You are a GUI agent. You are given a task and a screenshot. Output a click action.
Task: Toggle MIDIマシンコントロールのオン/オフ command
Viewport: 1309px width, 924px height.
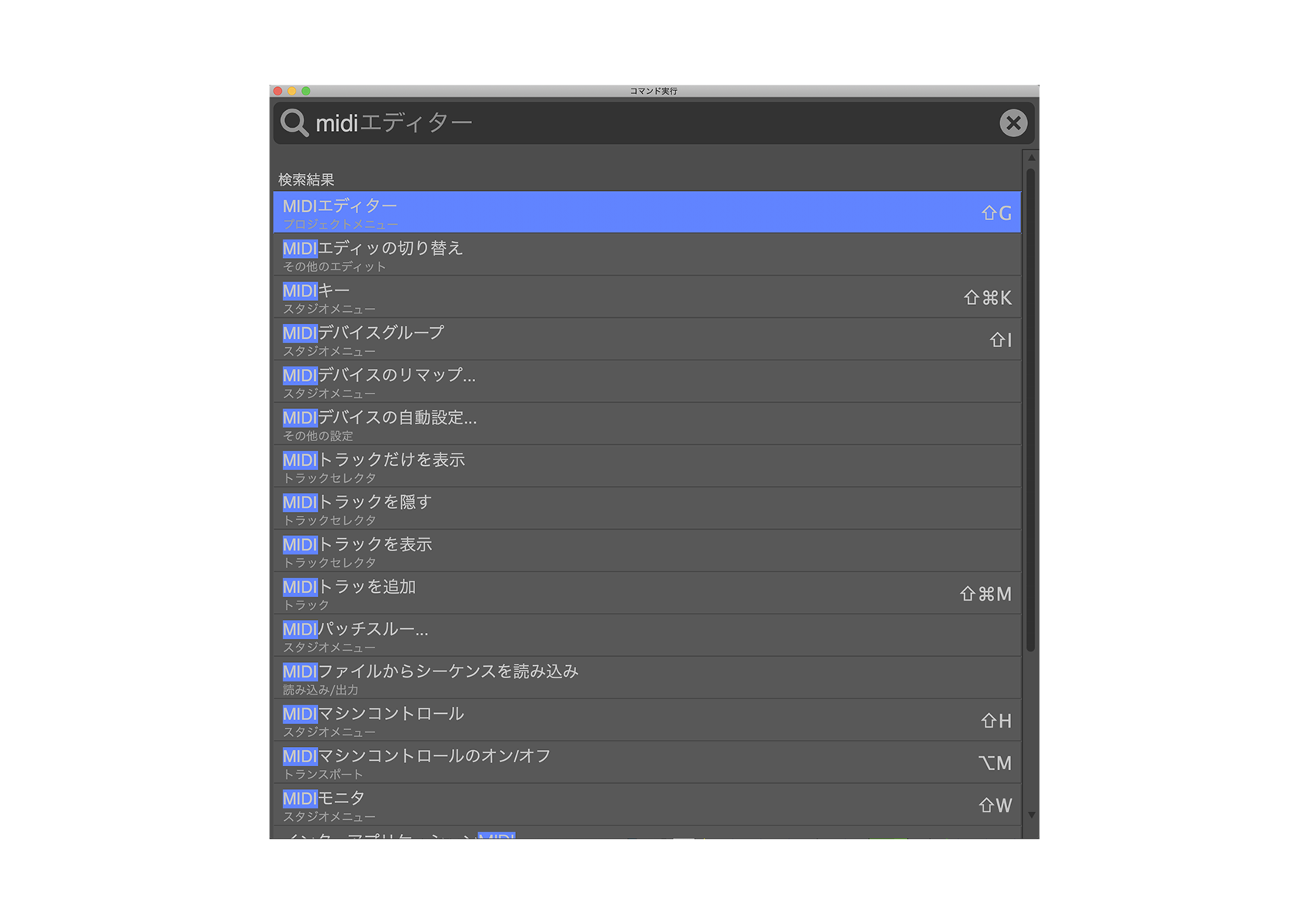pos(647,763)
